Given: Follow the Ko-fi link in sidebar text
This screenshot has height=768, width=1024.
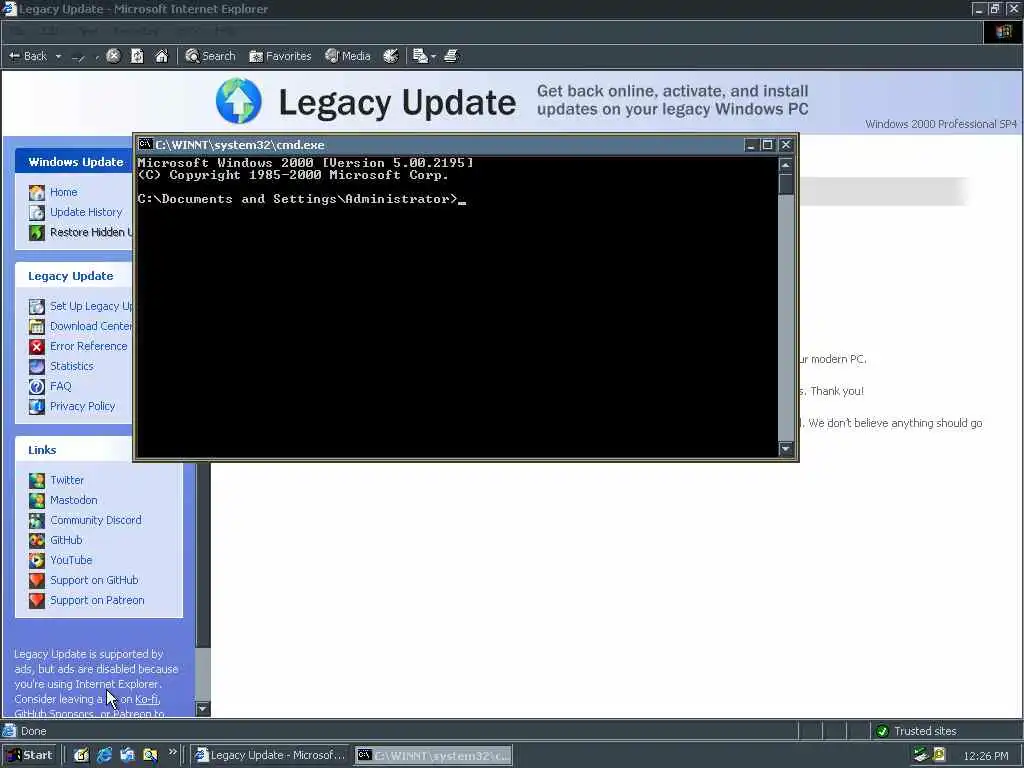Looking at the screenshot, I should (146, 699).
